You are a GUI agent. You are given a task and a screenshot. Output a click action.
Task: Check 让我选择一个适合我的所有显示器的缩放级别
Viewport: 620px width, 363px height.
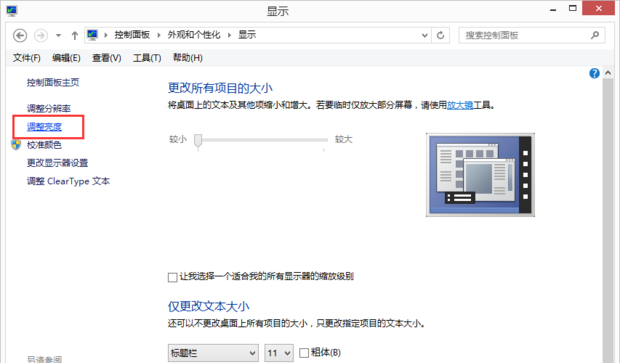[172, 277]
